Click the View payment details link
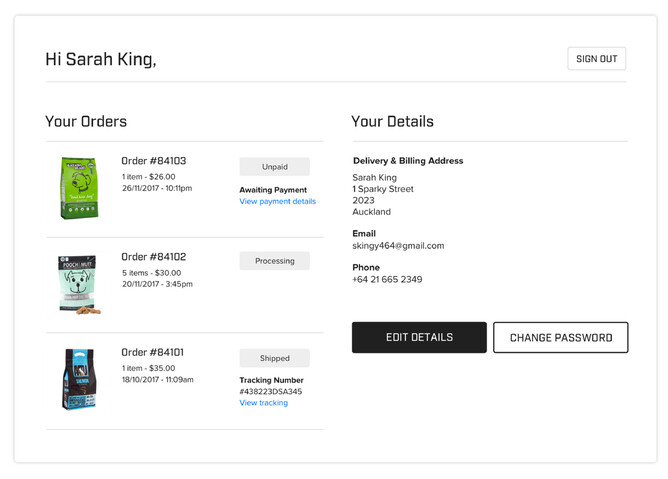The image size is (668, 479). (277, 201)
